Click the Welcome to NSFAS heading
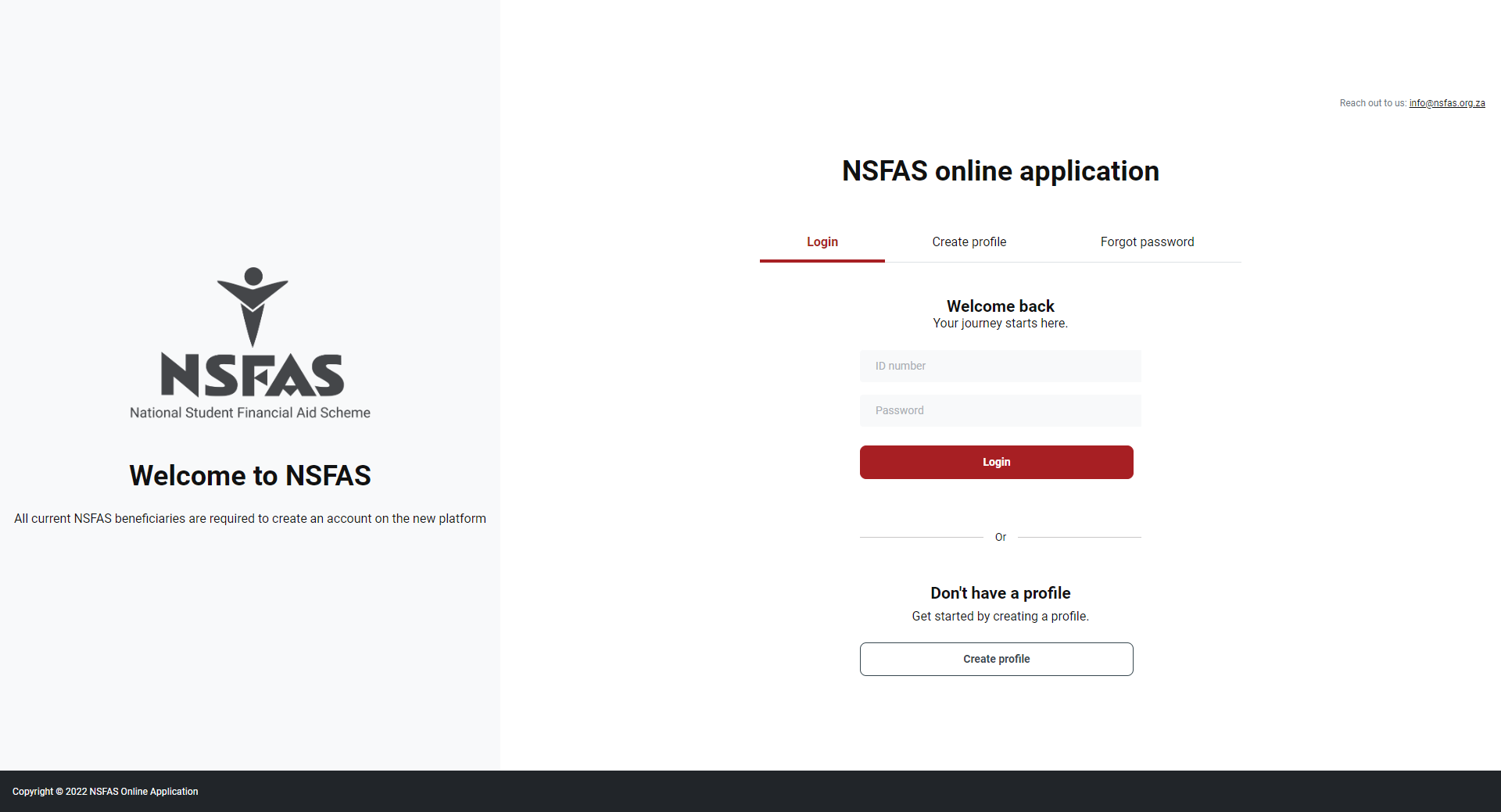This screenshot has height=812, width=1501. pyautogui.click(x=249, y=475)
